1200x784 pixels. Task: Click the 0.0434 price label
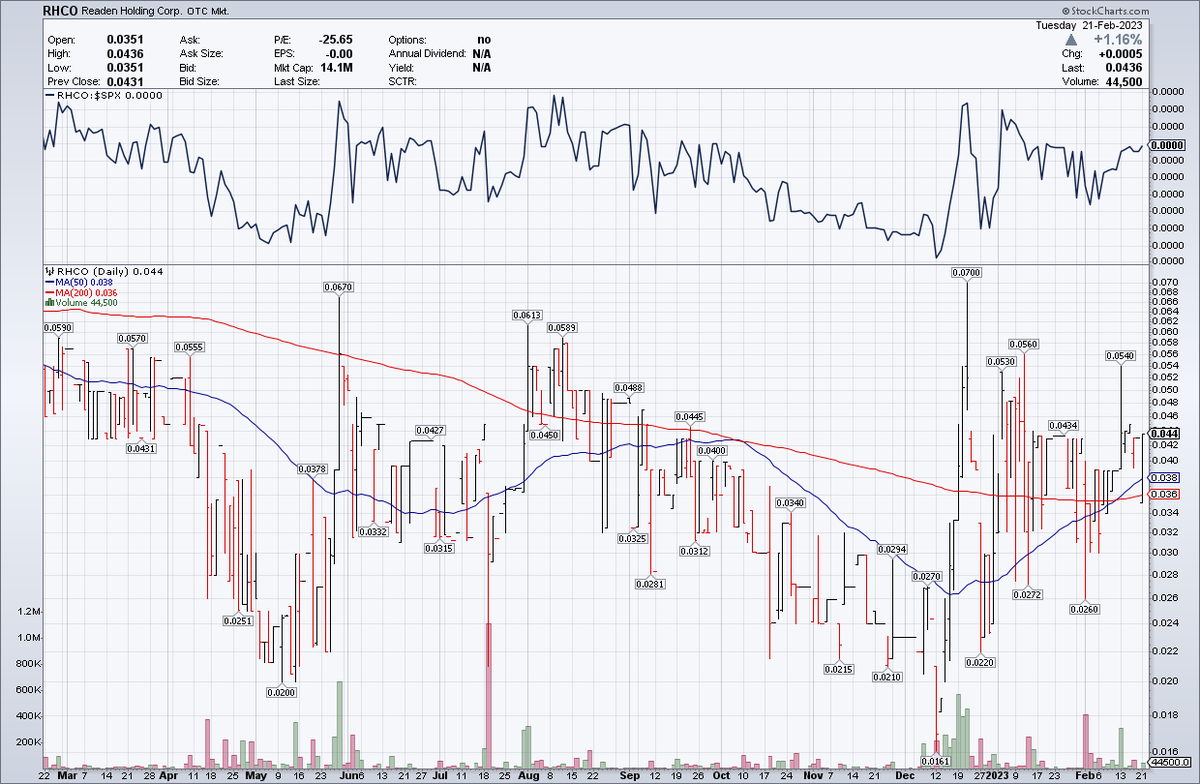tap(1063, 426)
